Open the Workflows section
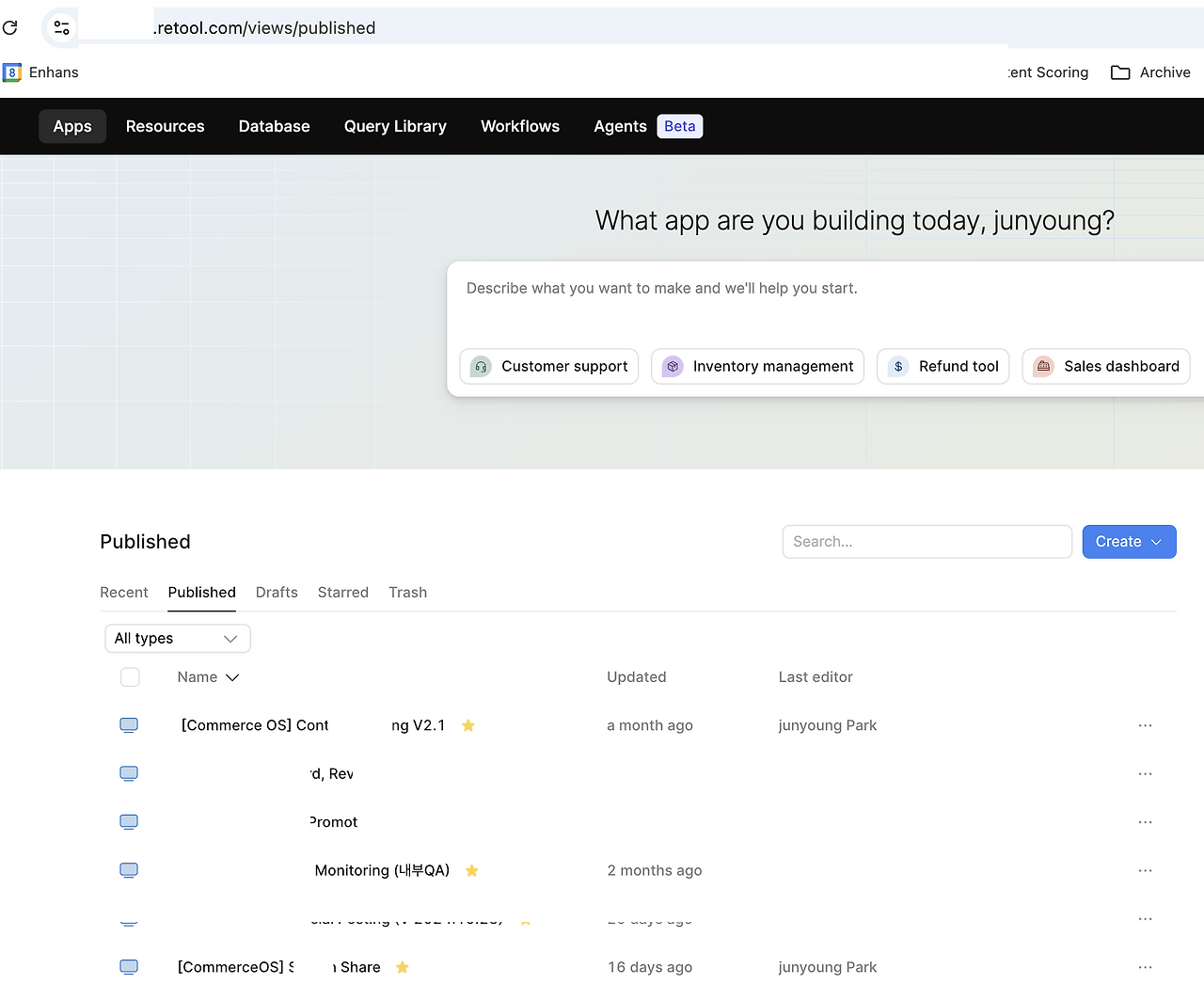1204x1000 pixels. click(520, 126)
